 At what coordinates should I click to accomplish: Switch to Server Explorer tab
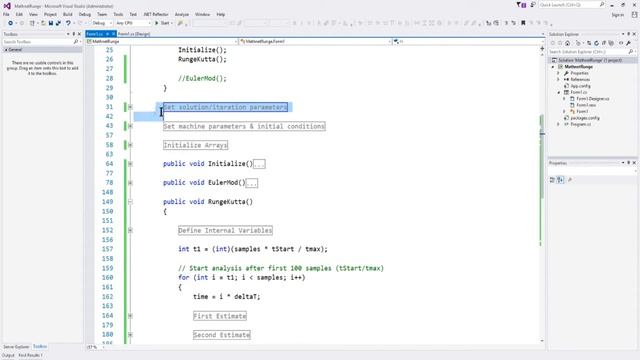16,347
